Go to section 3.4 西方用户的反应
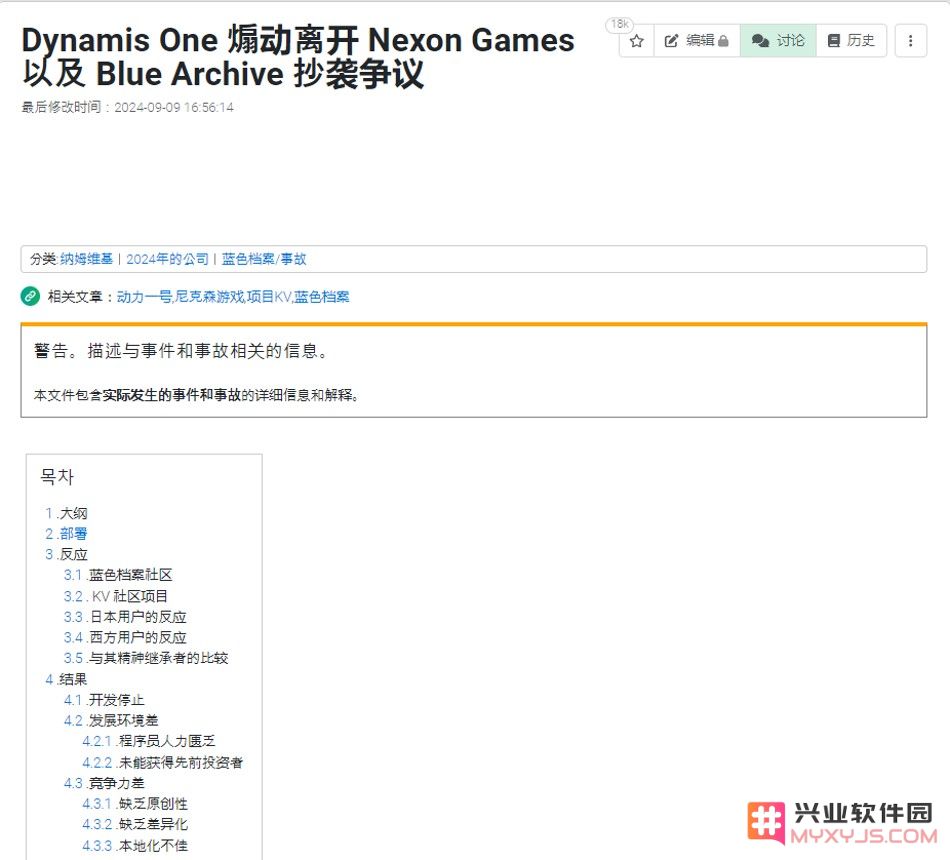Screen dimensions: 950x860 coord(125,638)
